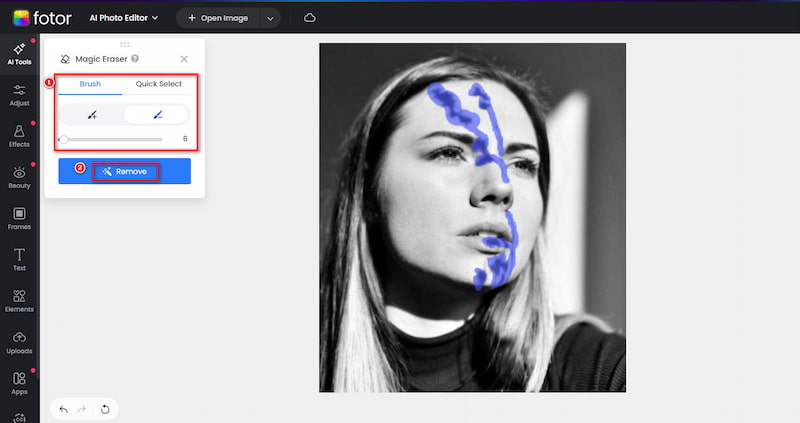The width and height of the screenshot is (800, 423).
Task: Click the Magic Eraser panel drag handle
Action: (125, 45)
